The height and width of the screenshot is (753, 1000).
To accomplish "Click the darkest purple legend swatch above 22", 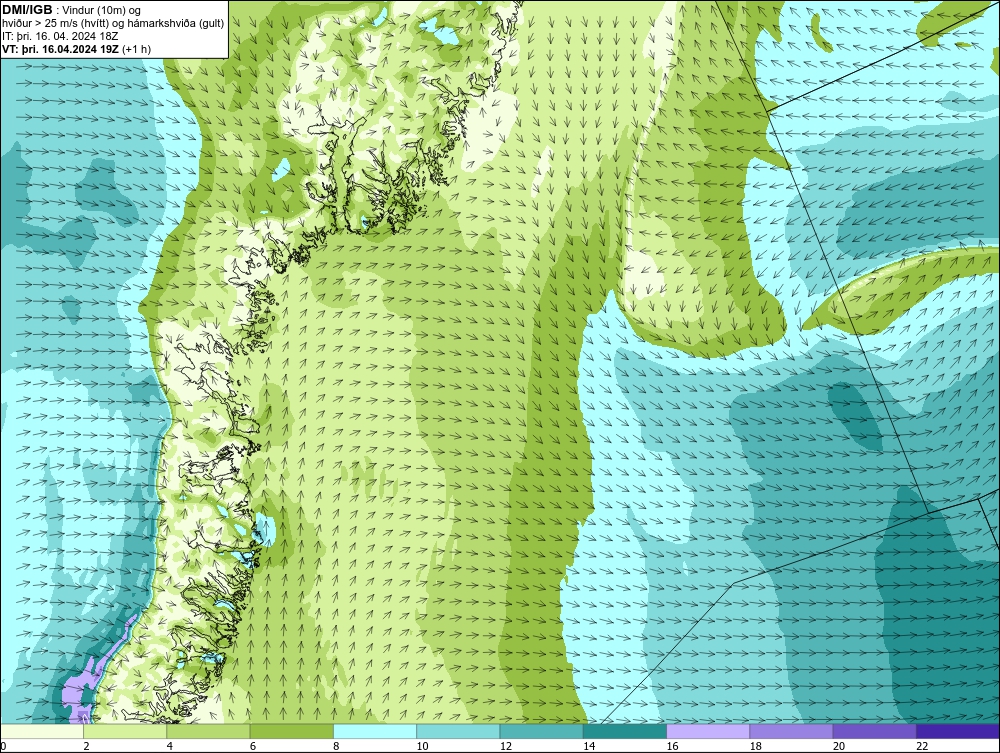I will coord(958,731).
